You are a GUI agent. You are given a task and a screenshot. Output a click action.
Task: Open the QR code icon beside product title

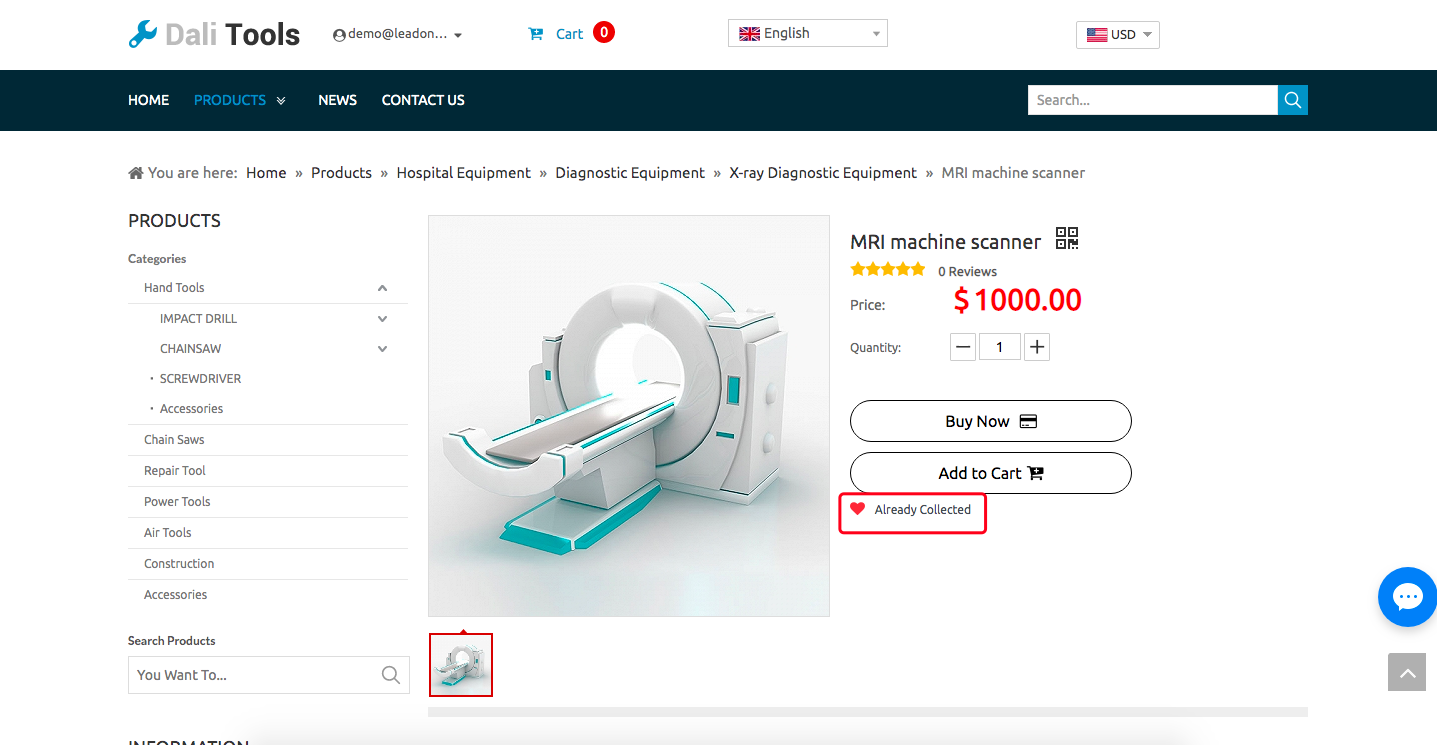(1067, 239)
